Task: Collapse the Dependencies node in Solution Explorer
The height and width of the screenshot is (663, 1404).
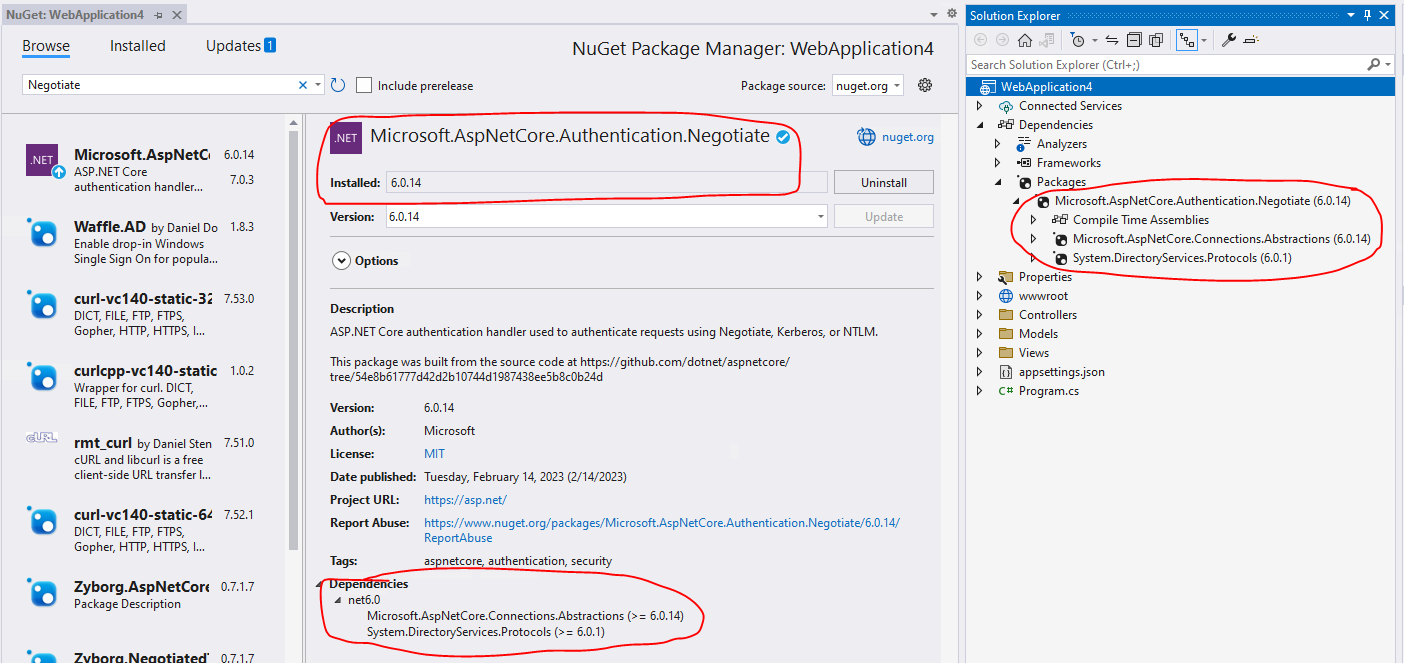Action: click(x=980, y=125)
